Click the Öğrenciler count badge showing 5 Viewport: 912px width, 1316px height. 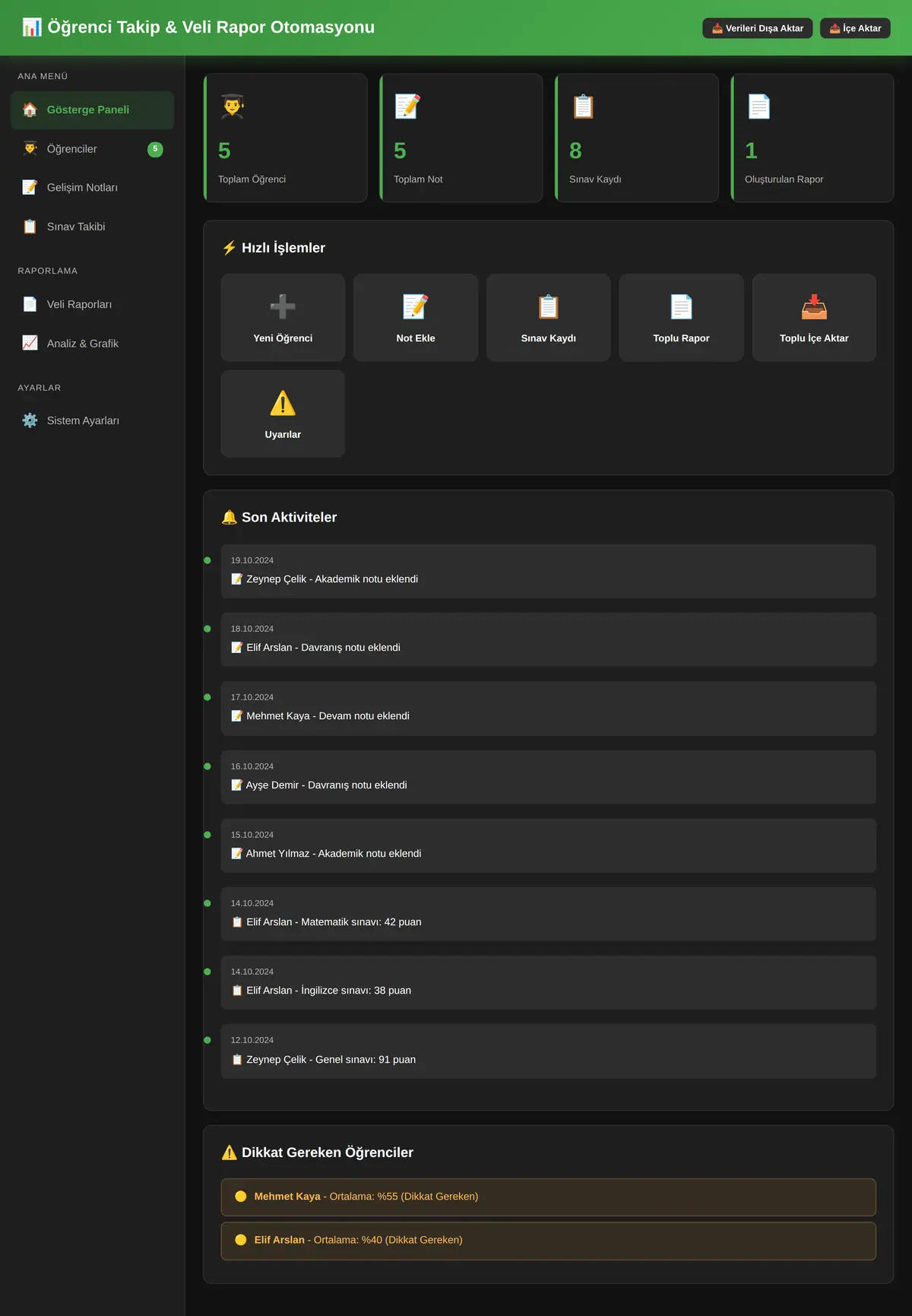[155, 149]
